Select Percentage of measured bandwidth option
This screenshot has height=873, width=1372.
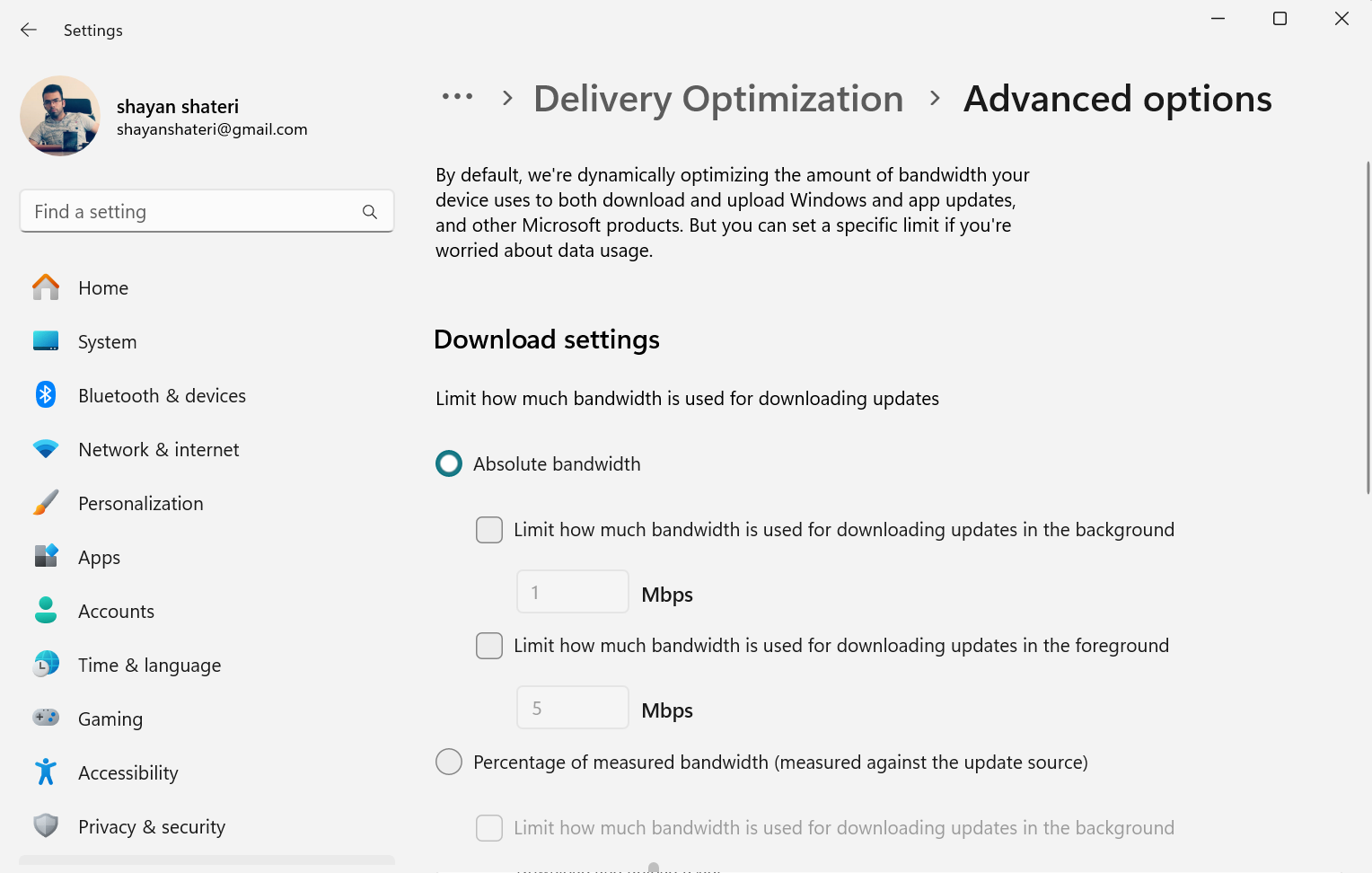[x=449, y=763]
